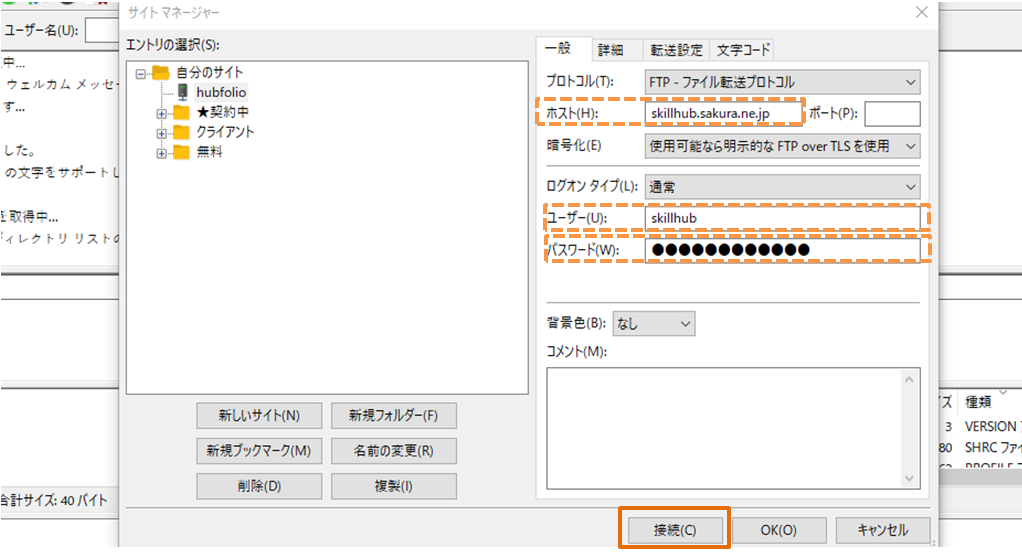1022x552 pixels.
Task: Expand the 無料 folder
Action: [x=161, y=154]
